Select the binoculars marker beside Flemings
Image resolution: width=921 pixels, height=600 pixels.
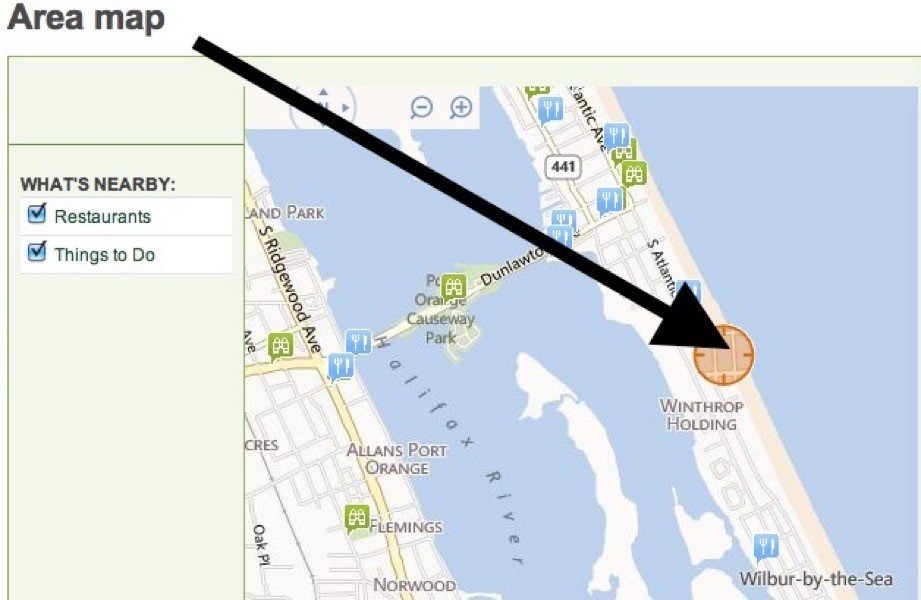pyautogui.click(x=357, y=518)
